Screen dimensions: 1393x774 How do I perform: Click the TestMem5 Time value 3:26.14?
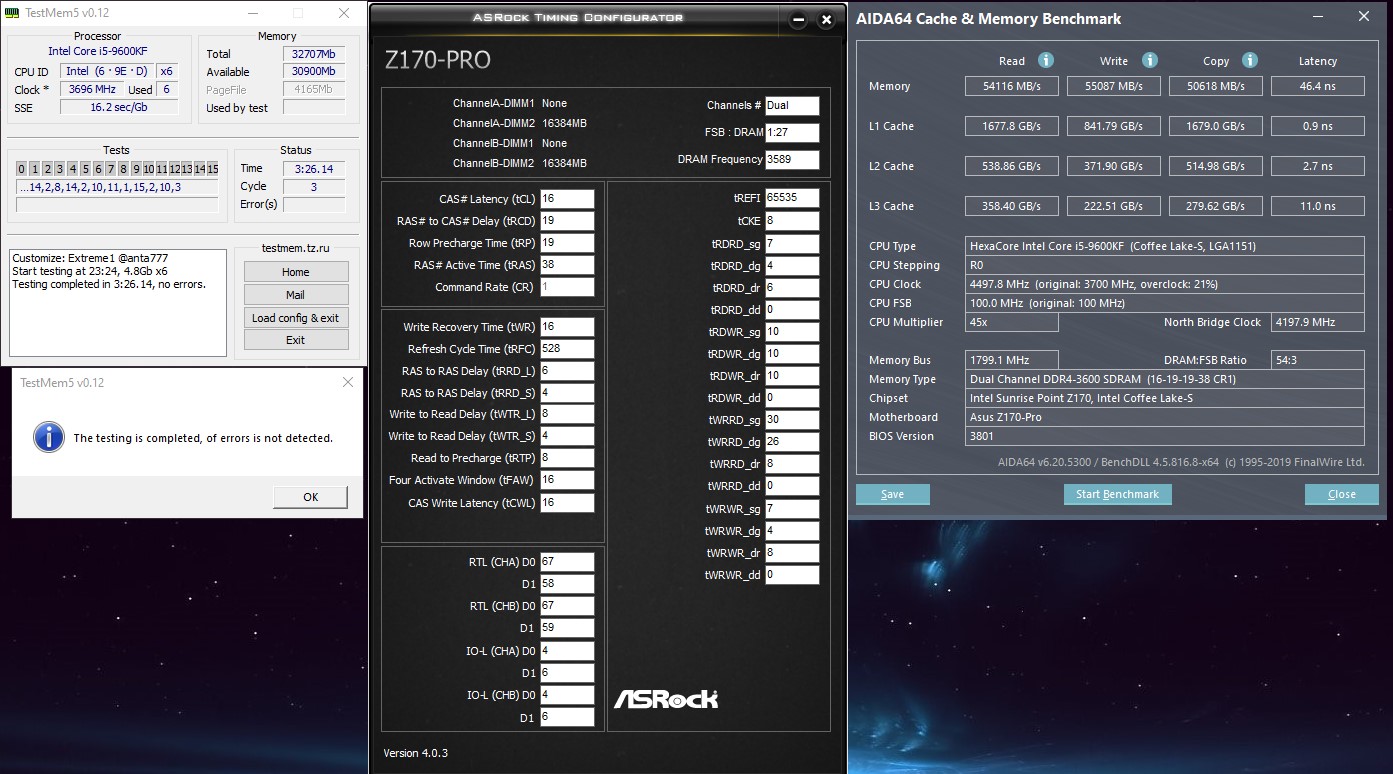pos(313,168)
